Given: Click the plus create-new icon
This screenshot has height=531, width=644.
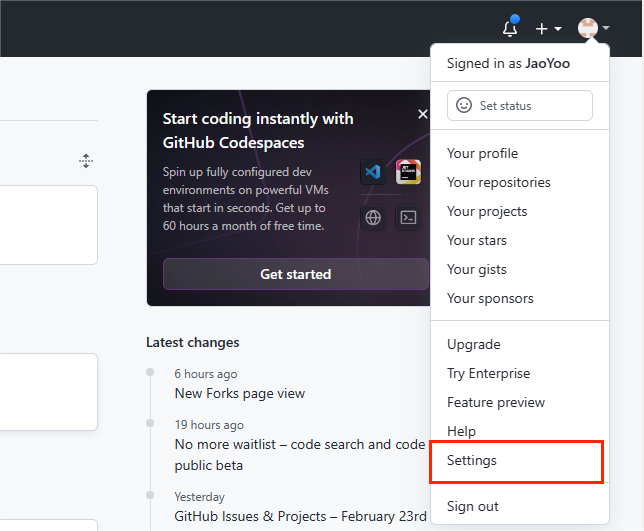Looking at the screenshot, I should [x=542, y=28].
